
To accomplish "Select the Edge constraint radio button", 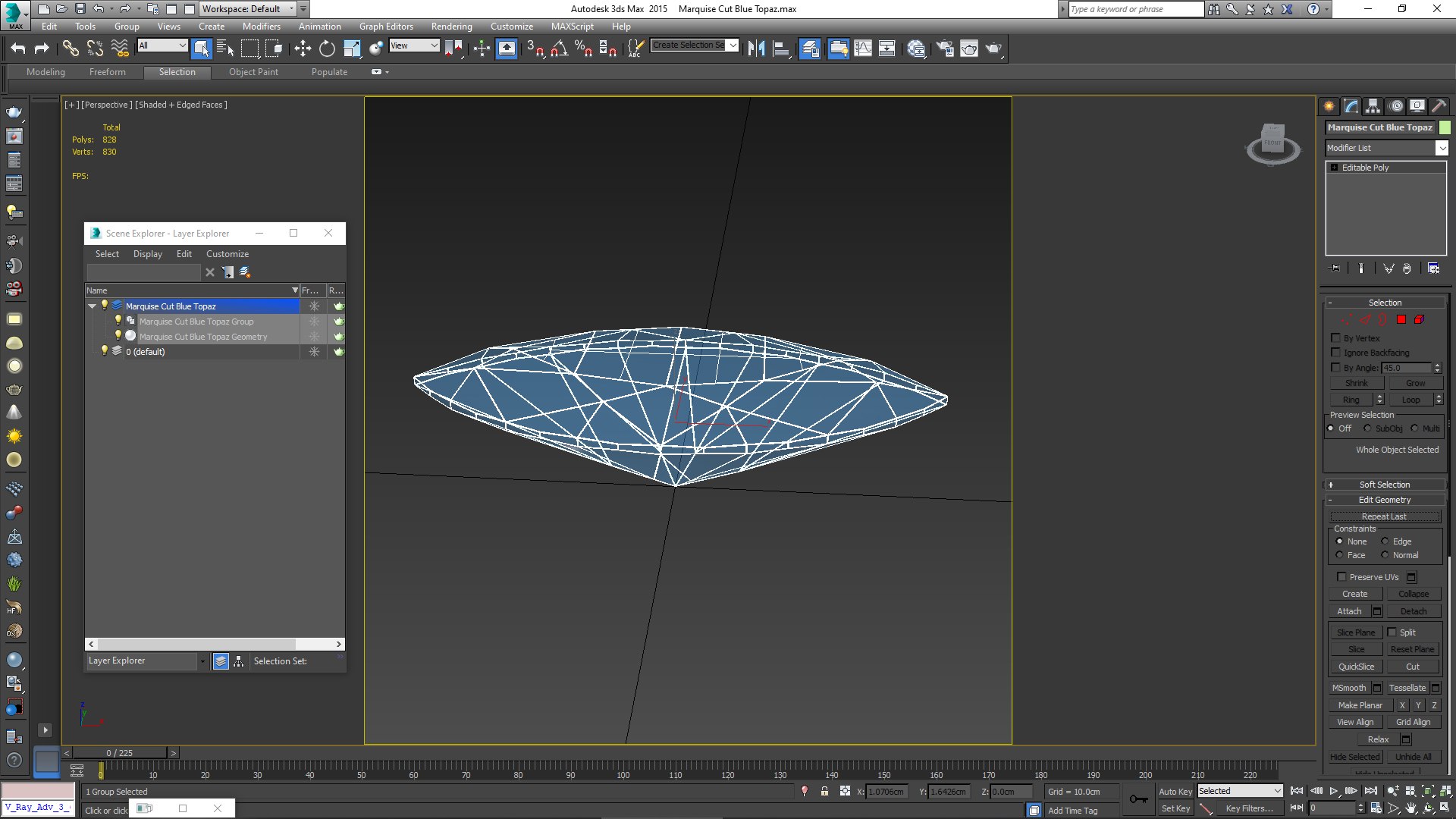I will [x=1385, y=541].
